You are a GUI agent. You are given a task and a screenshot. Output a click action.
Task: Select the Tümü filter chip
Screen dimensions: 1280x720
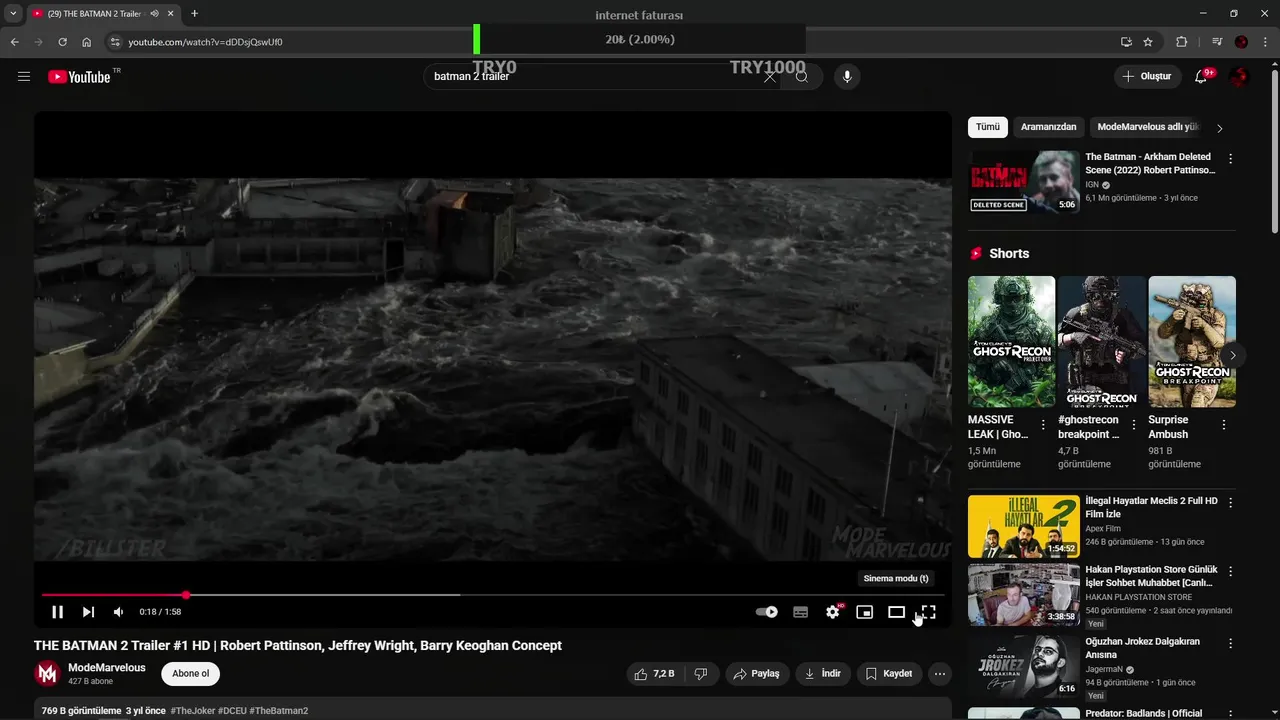coord(988,127)
